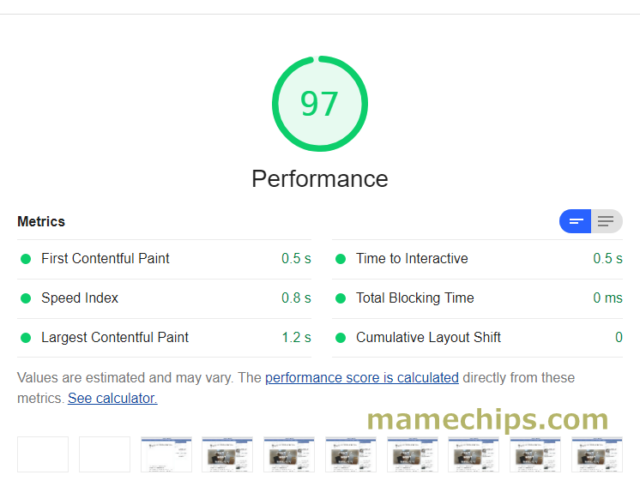Click the Largest Contentful Paint 1.2 s value

click(296, 338)
